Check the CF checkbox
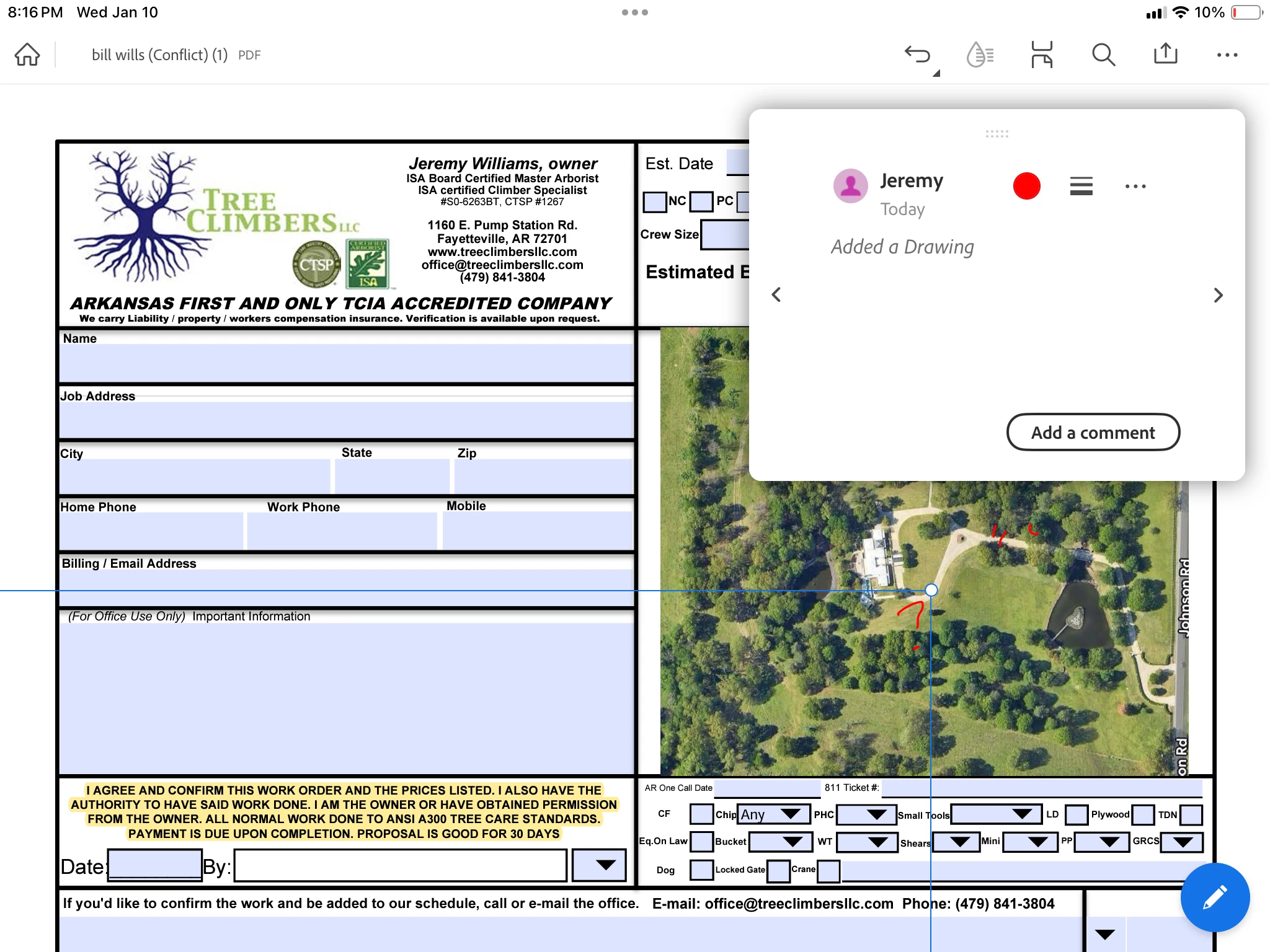Image resolution: width=1270 pixels, height=952 pixels. click(x=701, y=814)
